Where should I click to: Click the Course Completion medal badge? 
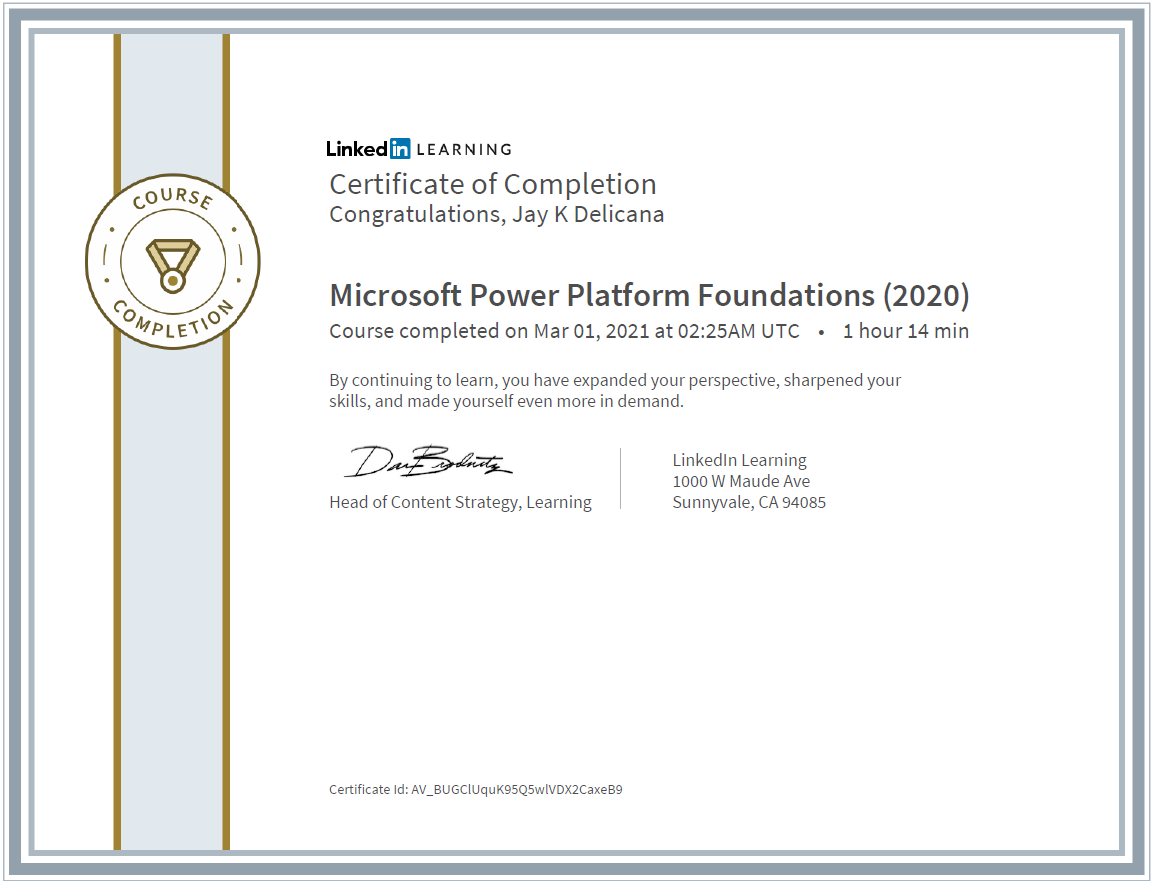click(172, 260)
